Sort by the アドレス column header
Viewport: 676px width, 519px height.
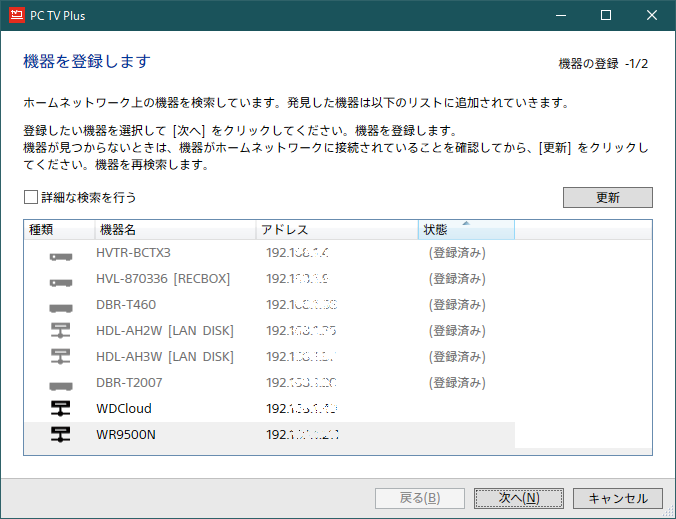tap(337, 230)
